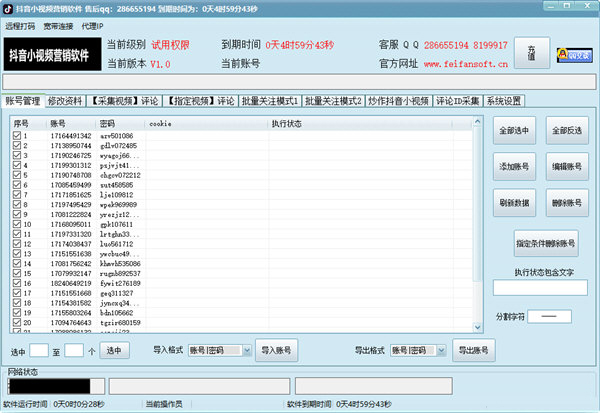Click the cookie column header

click(x=160, y=124)
